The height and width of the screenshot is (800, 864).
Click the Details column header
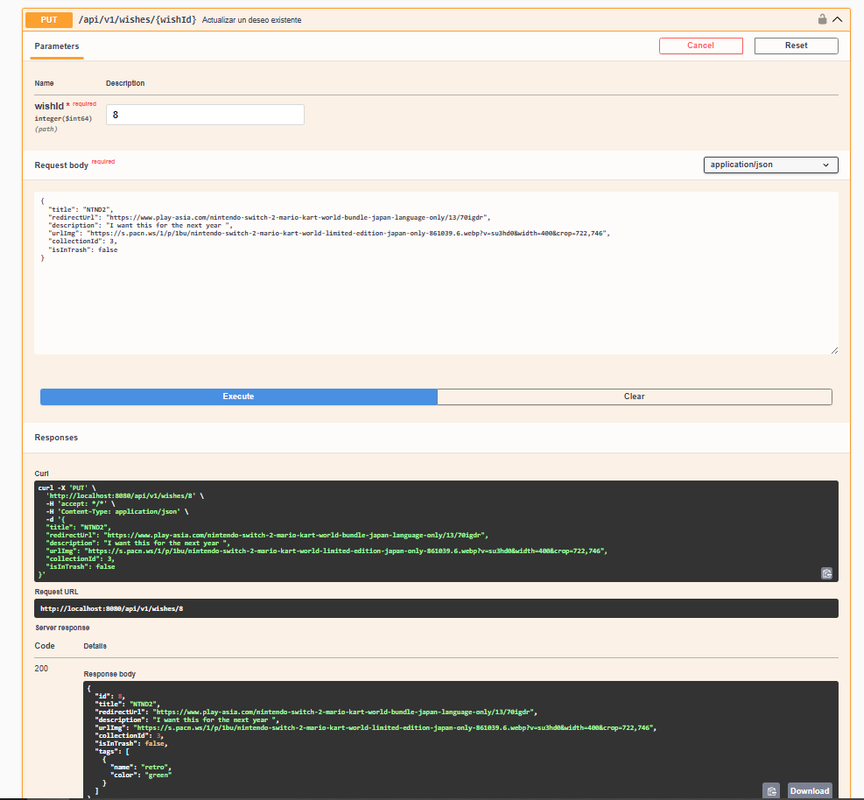(x=95, y=646)
